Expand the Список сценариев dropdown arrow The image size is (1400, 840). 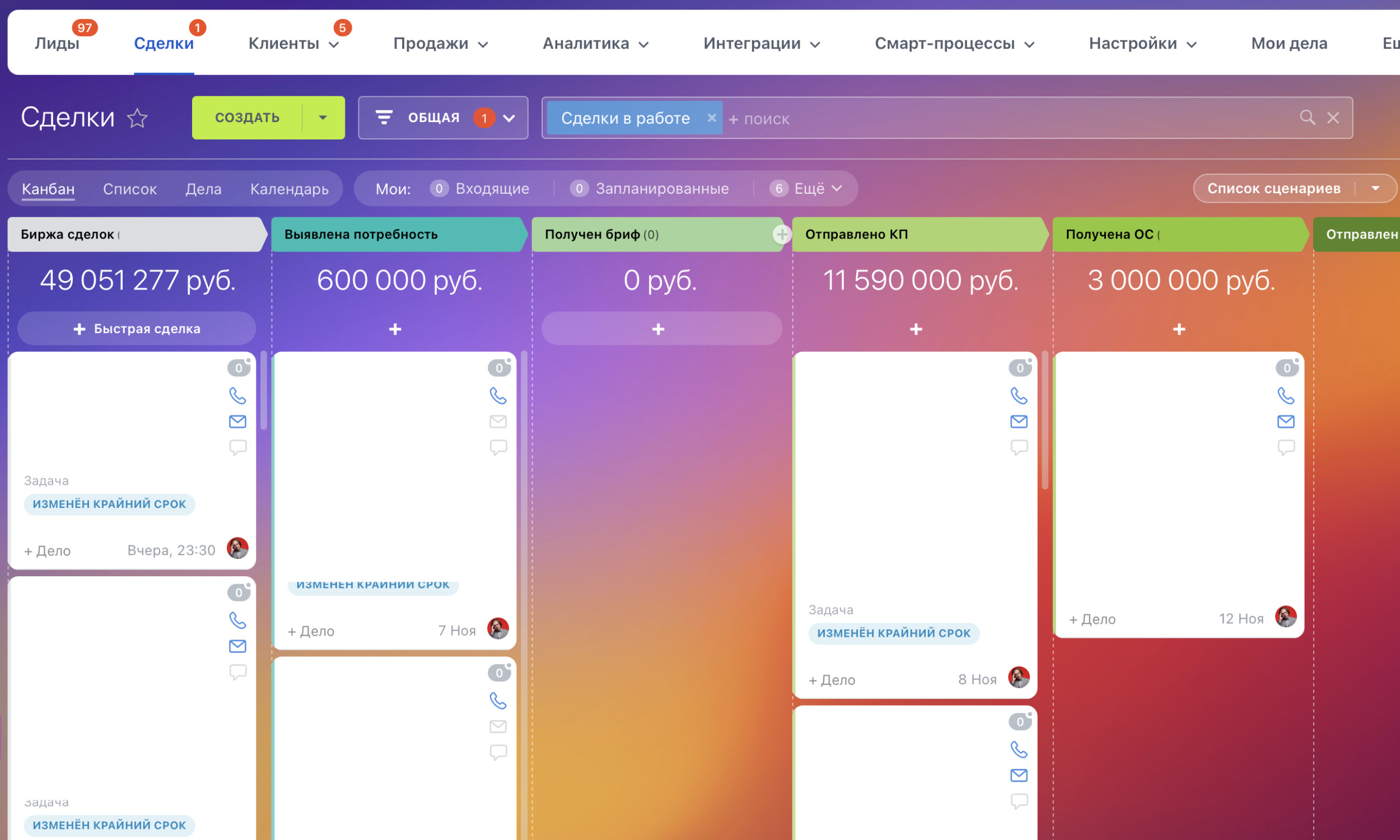[x=1376, y=189]
